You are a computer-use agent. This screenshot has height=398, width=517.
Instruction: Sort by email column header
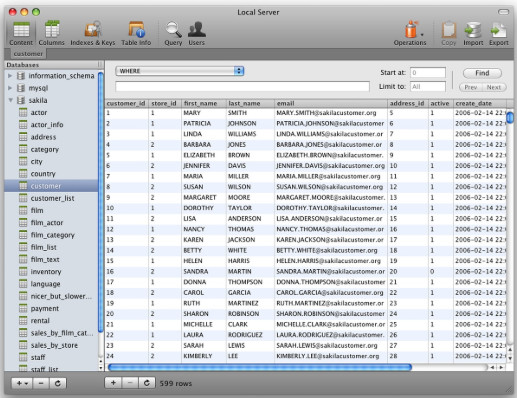pos(331,103)
